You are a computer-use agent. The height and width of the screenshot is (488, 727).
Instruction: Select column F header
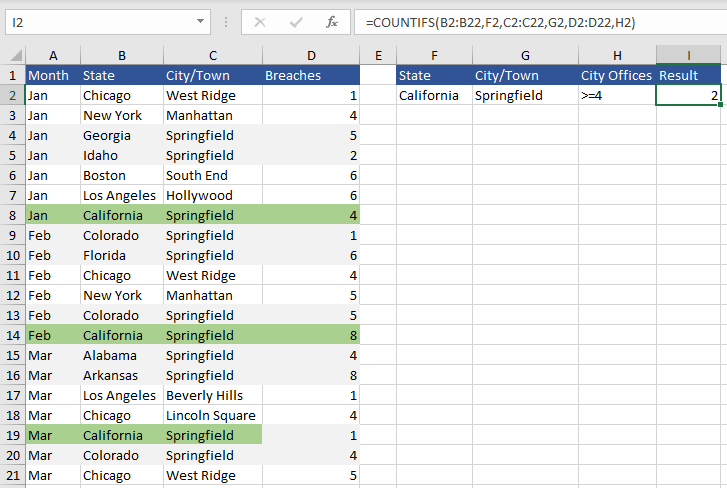coord(434,56)
